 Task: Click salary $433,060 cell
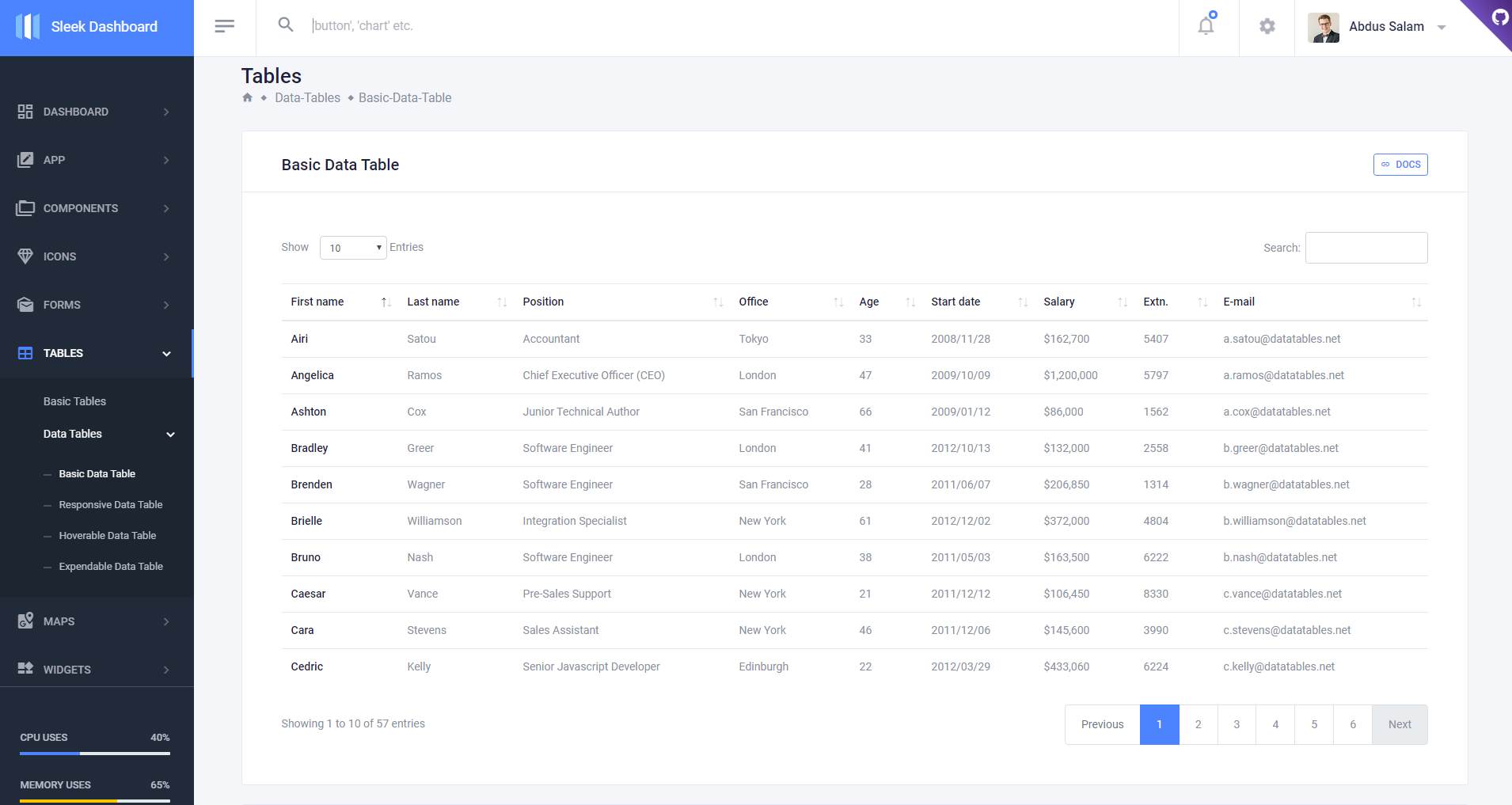(1066, 666)
